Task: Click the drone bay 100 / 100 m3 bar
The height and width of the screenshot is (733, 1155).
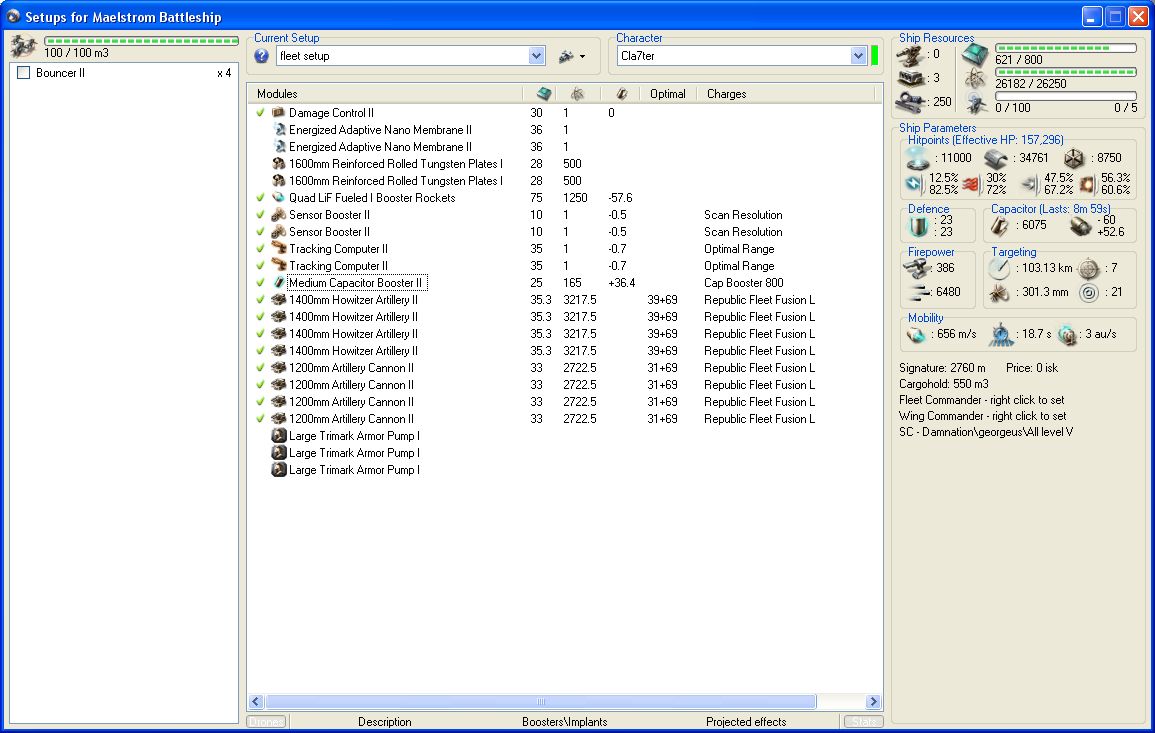Action: pyautogui.click(x=141, y=41)
